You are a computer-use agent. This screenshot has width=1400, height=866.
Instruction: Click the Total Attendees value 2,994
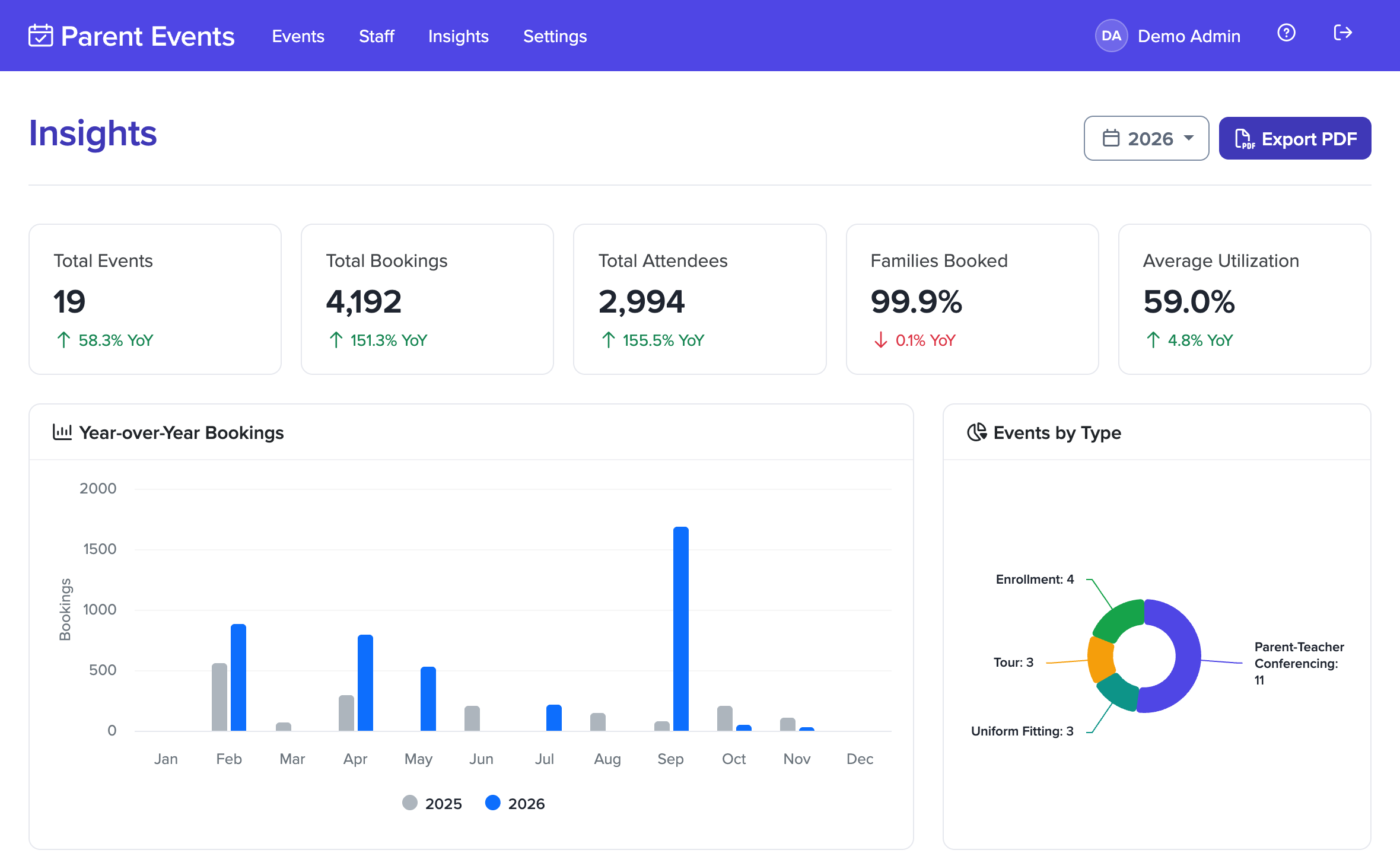coord(641,301)
